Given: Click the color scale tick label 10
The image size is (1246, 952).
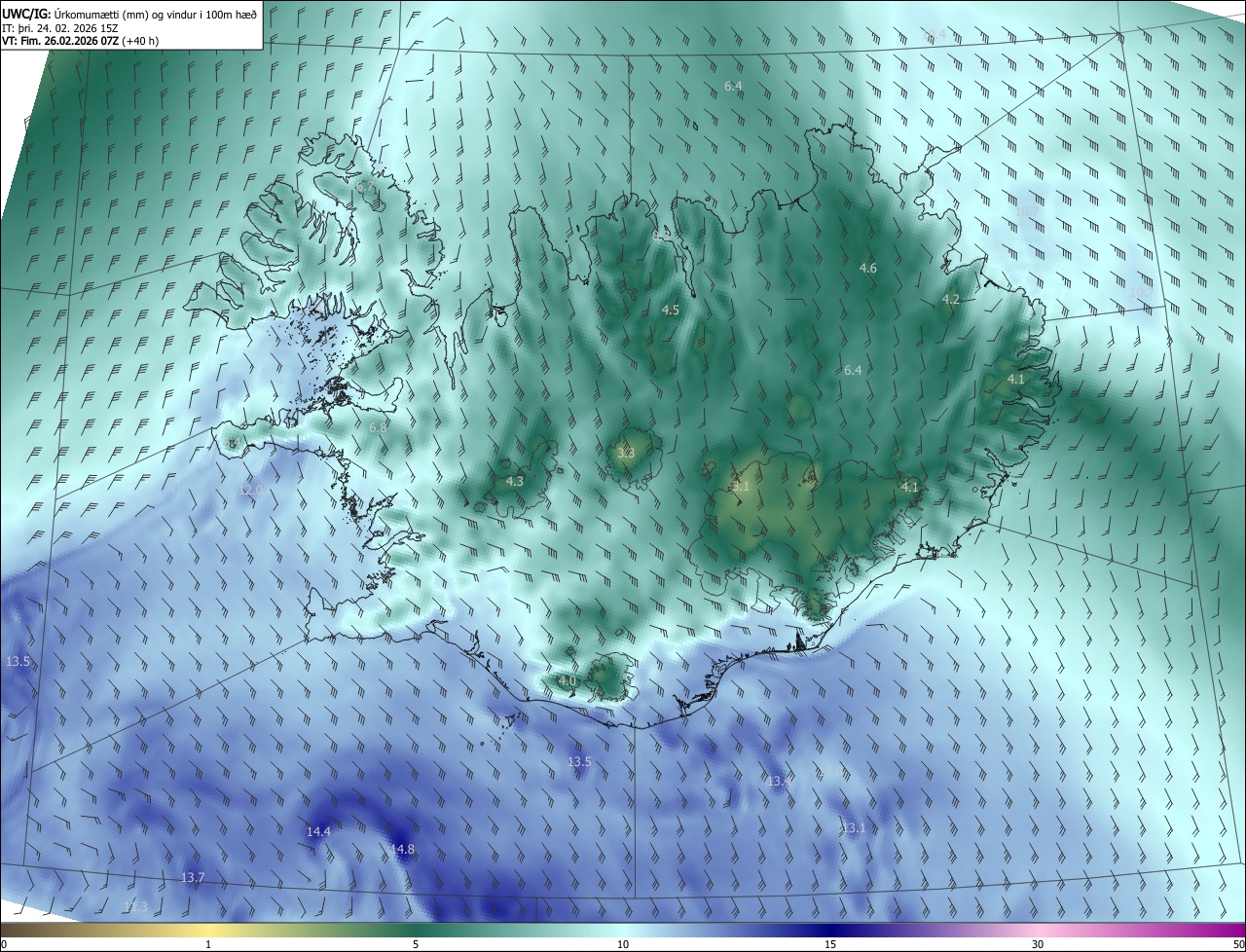Looking at the screenshot, I should click(623, 944).
